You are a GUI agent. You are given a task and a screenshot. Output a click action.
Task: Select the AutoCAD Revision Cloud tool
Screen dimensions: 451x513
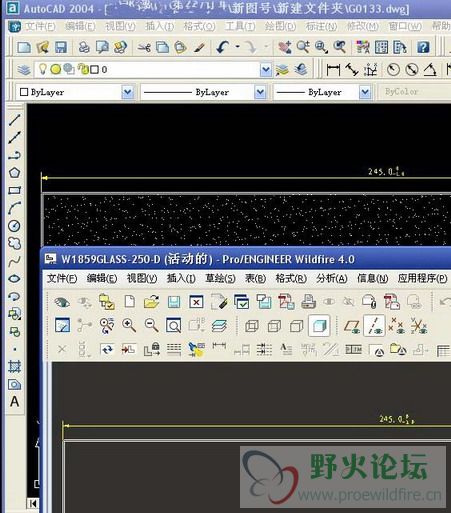[14, 243]
